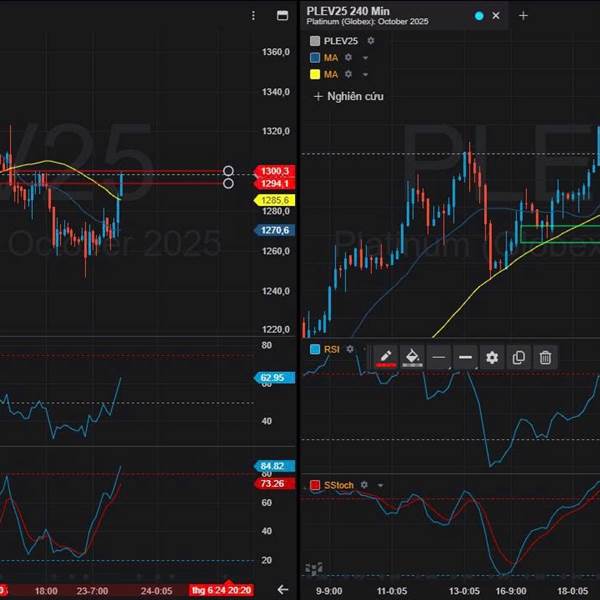Click the 1294,1 red price tag
Screen dimensions: 600x600
(x=274, y=184)
